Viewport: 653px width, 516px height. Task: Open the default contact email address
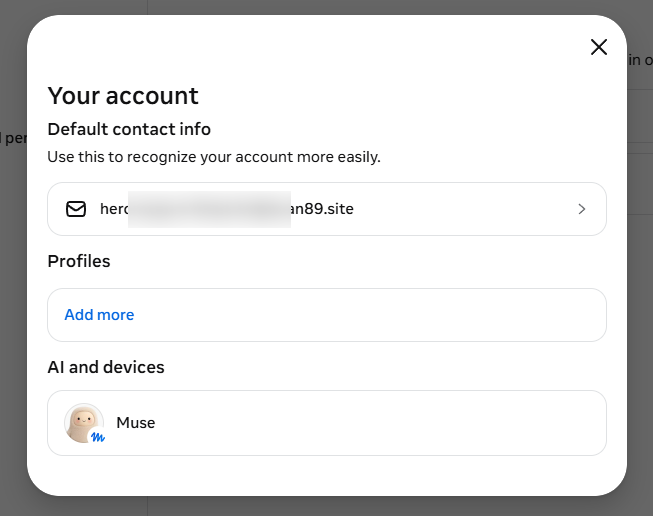[x=327, y=209]
